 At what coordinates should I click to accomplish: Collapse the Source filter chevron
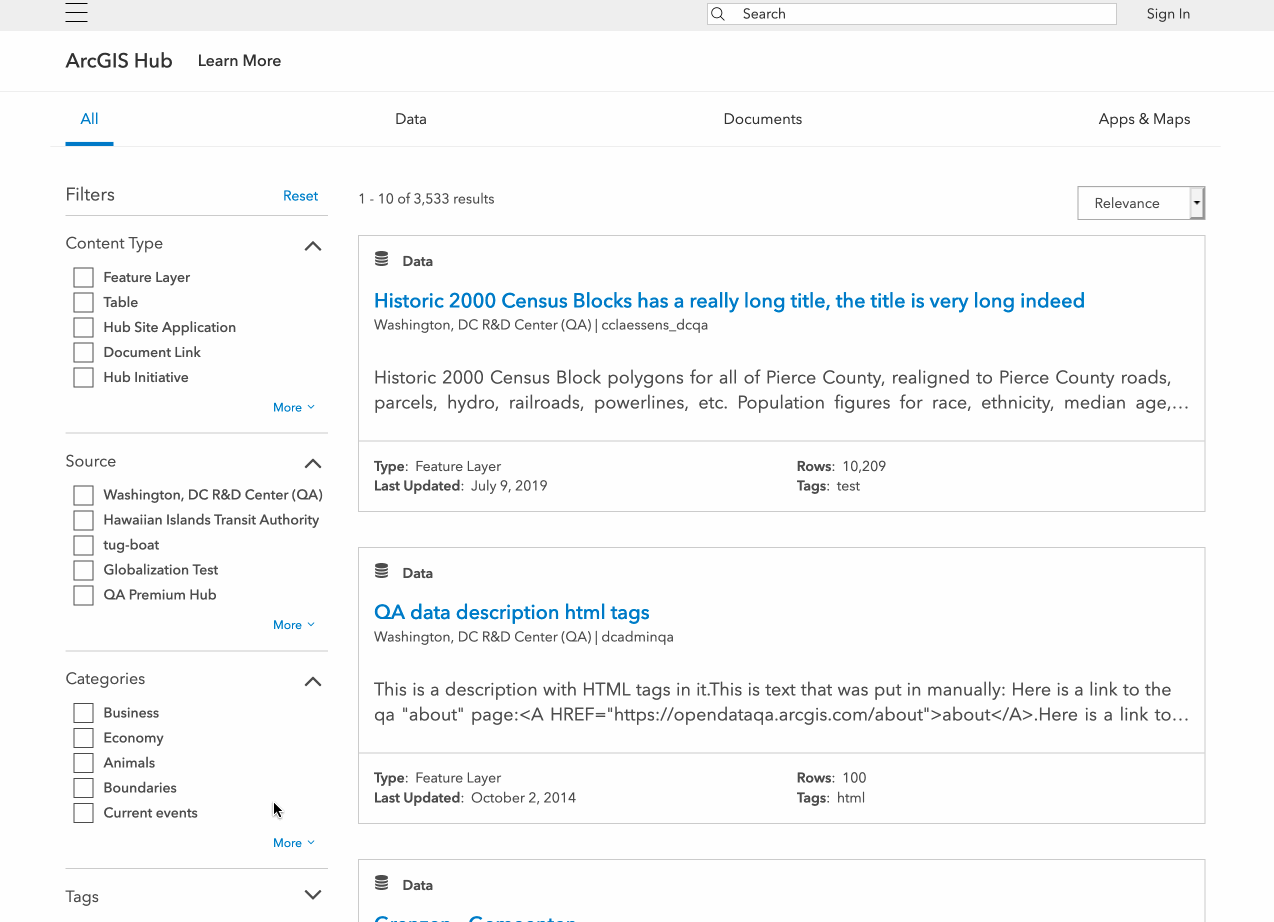pyautogui.click(x=313, y=463)
